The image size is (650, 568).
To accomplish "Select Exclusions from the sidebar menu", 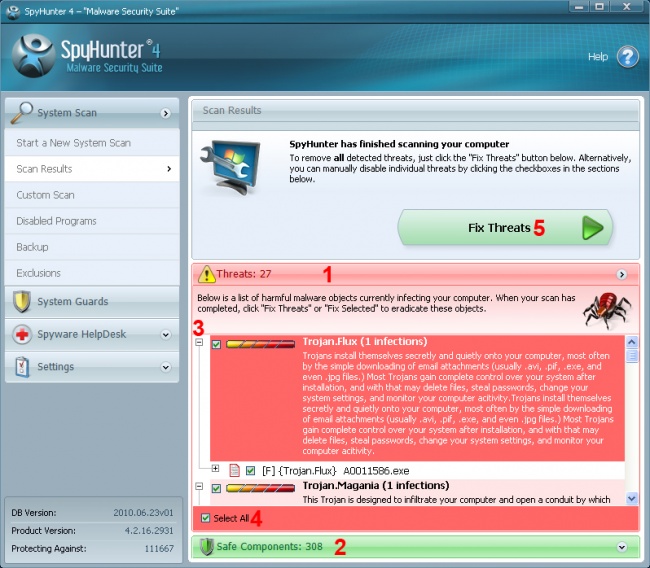I will pyautogui.click(x=39, y=273).
